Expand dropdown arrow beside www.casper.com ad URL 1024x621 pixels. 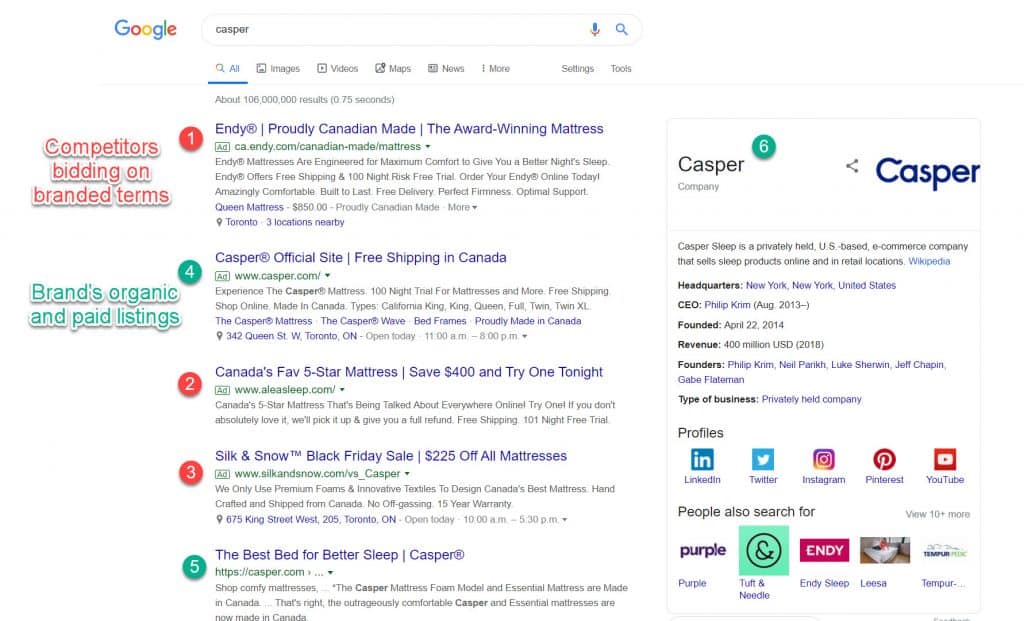click(328, 276)
